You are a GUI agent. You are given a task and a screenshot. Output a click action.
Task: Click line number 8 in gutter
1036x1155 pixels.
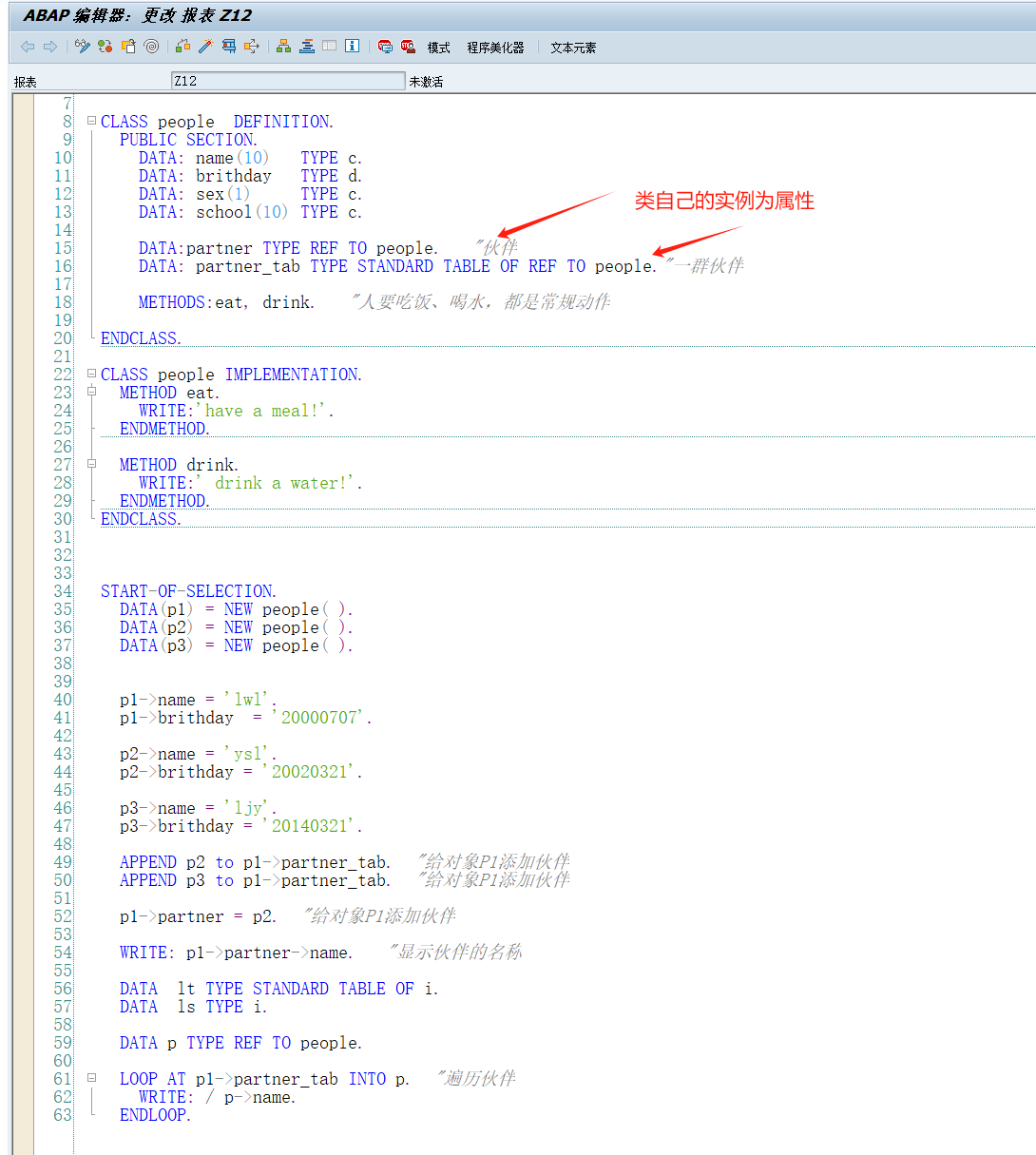pos(67,122)
